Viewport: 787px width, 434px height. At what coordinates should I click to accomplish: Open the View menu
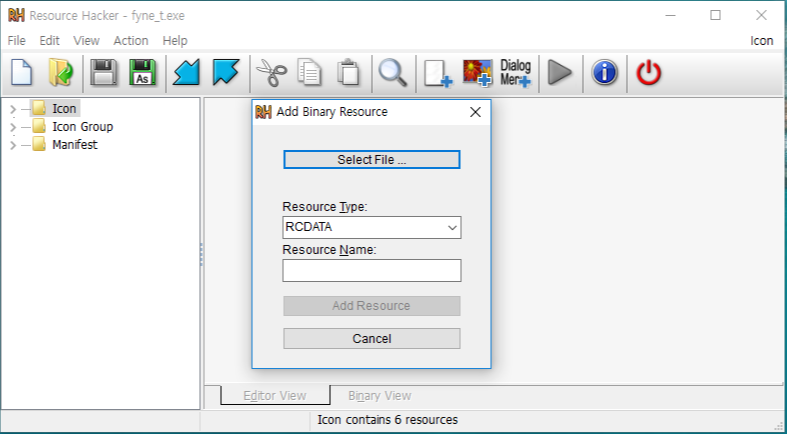86,41
